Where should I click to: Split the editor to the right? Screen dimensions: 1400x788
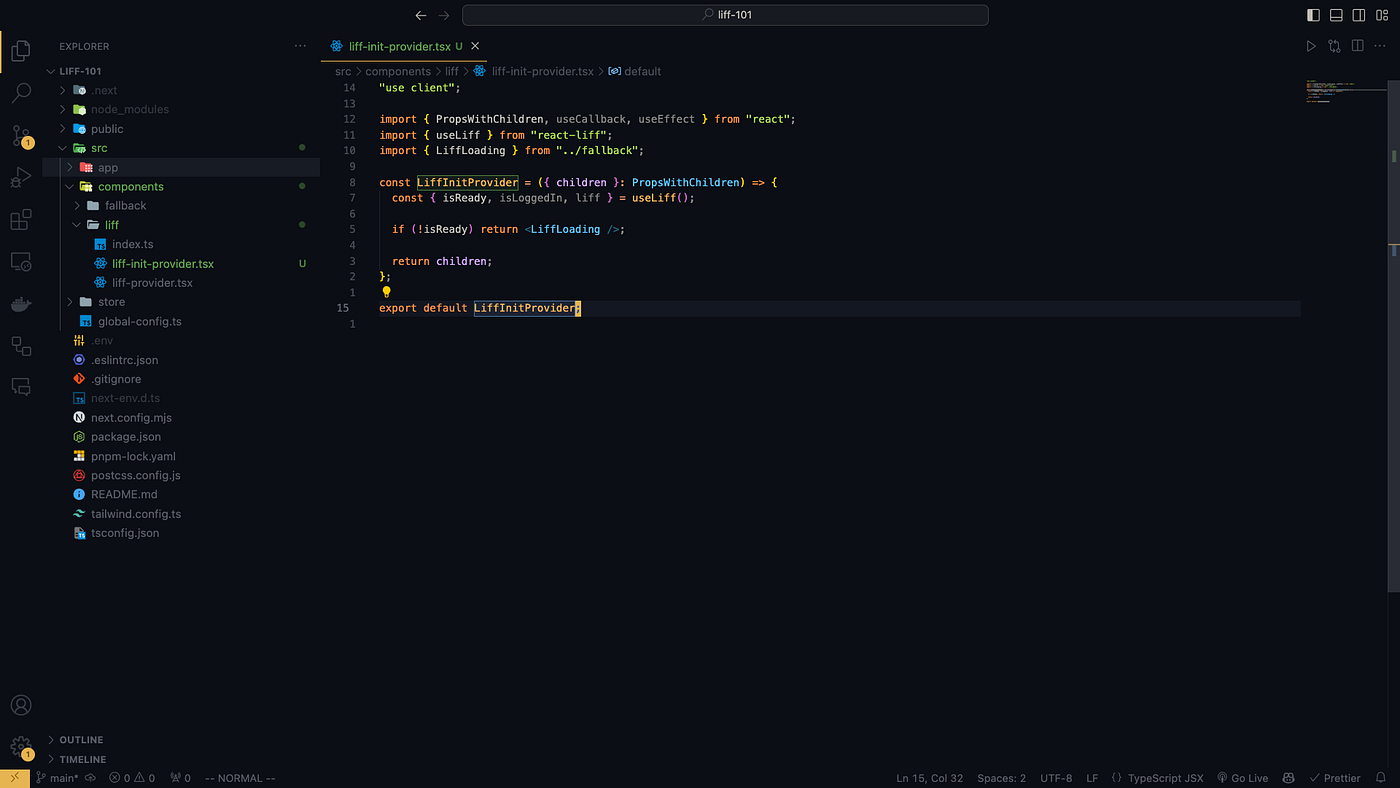click(x=1357, y=46)
